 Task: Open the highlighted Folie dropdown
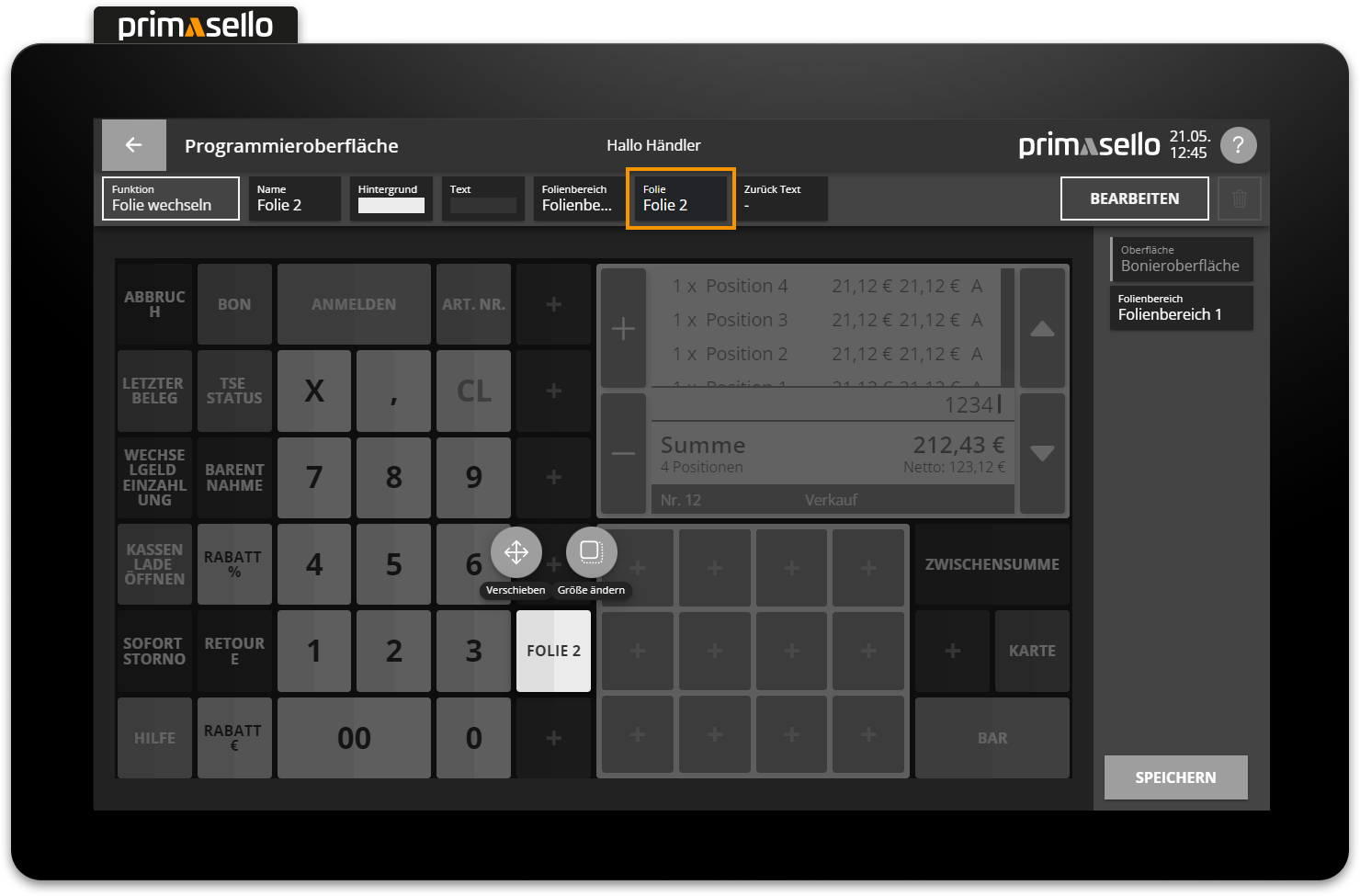(681, 198)
